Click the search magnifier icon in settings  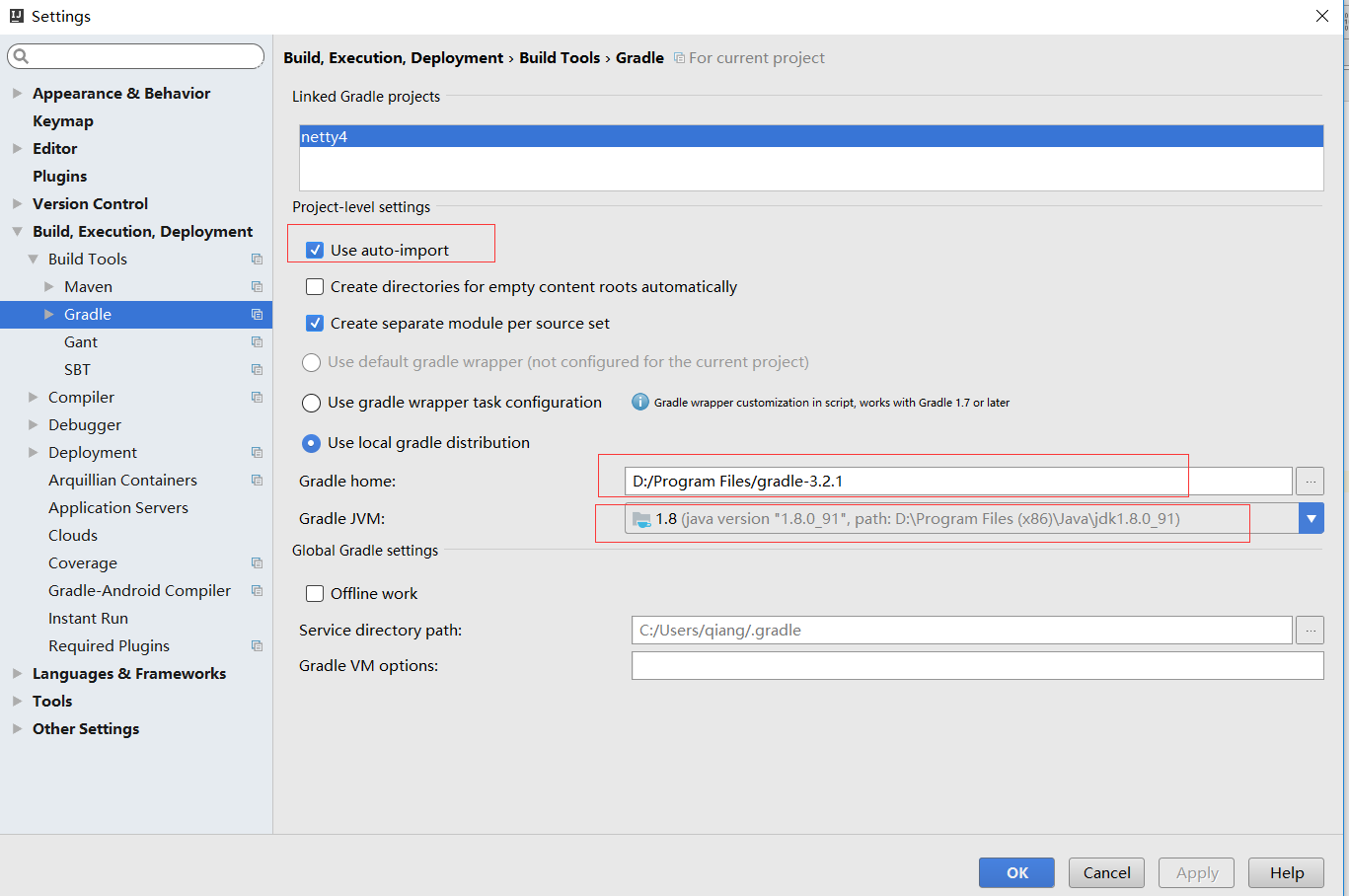coord(21,56)
